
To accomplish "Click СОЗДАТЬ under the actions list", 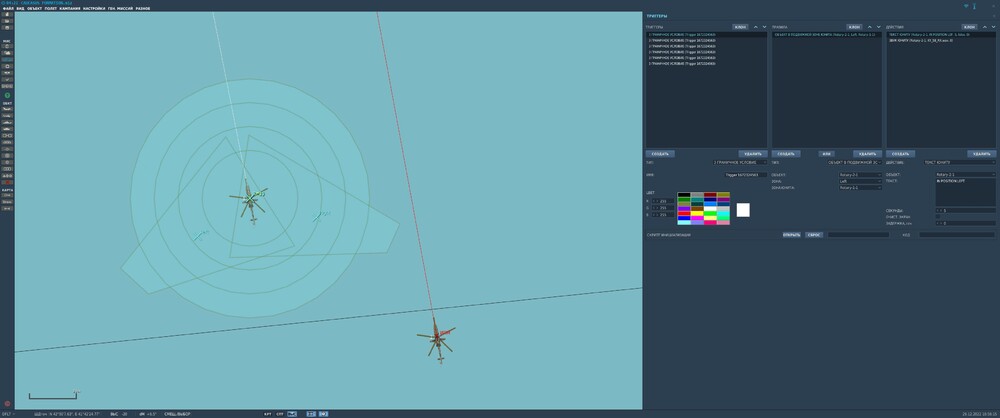I will click(x=901, y=154).
